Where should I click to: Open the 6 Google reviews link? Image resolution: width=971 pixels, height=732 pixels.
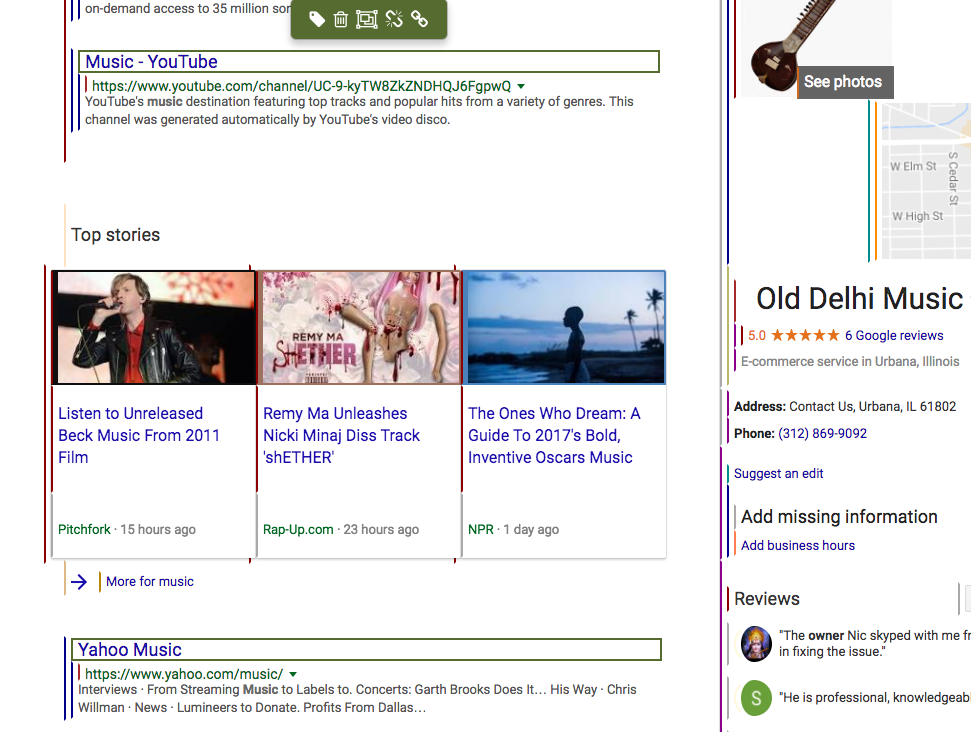click(894, 336)
